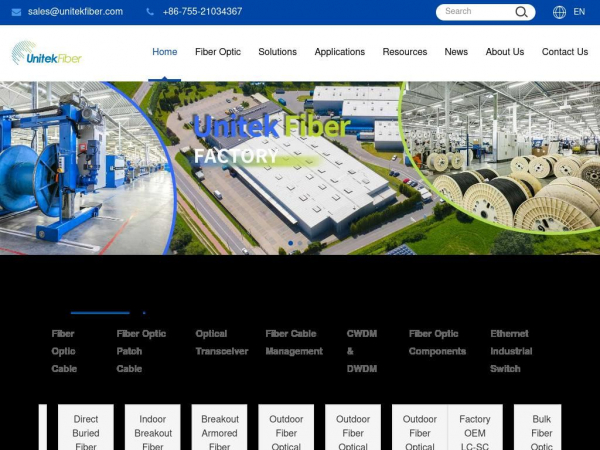Open the UnitekFiber logo
This screenshot has height=450, width=600.
point(47,53)
